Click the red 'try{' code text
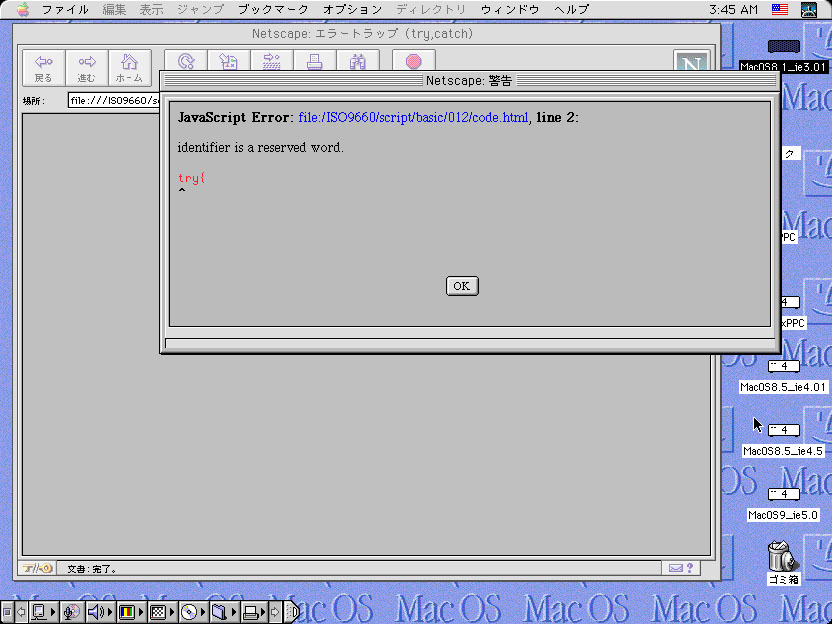832x624 pixels. click(x=192, y=178)
